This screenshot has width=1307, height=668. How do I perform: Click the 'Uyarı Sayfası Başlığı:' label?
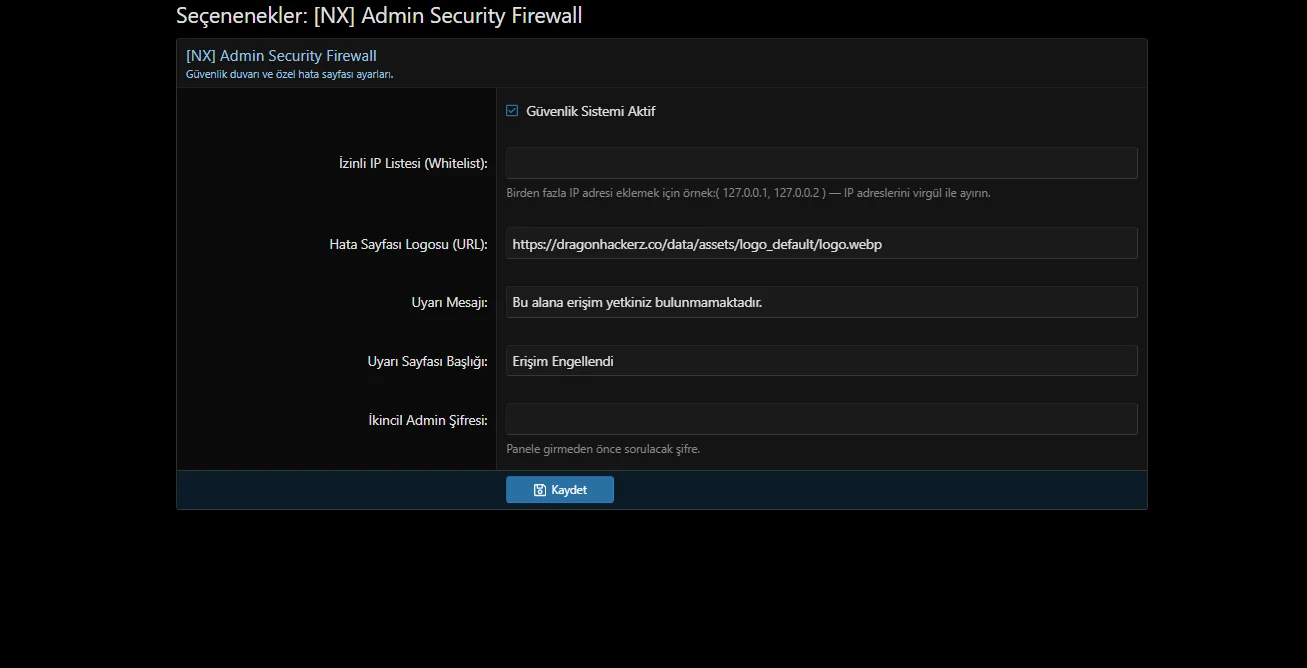tap(427, 361)
